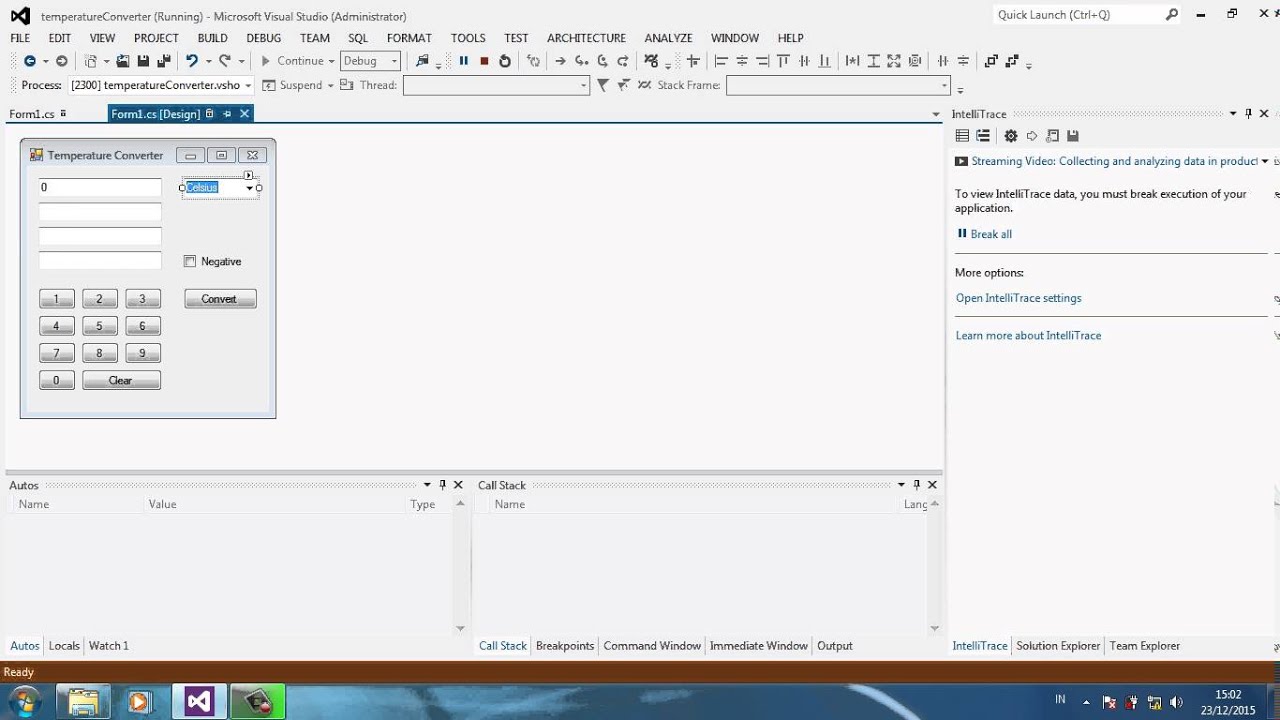This screenshot has height=720, width=1280.
Task: Expand the Continue button dropdown arrow
Action: (331, 61)
